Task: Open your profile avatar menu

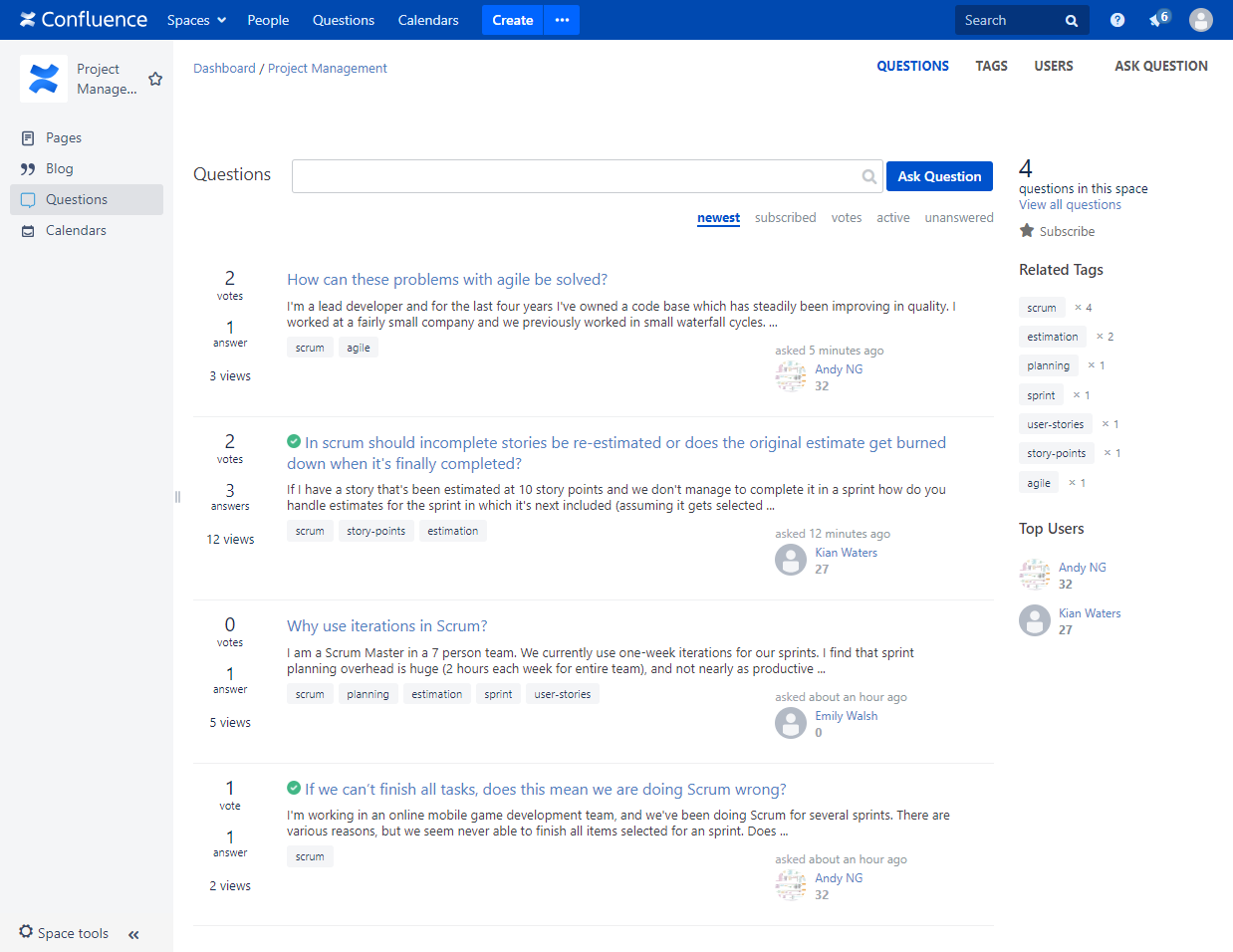Action: [x=1201, y=19]
